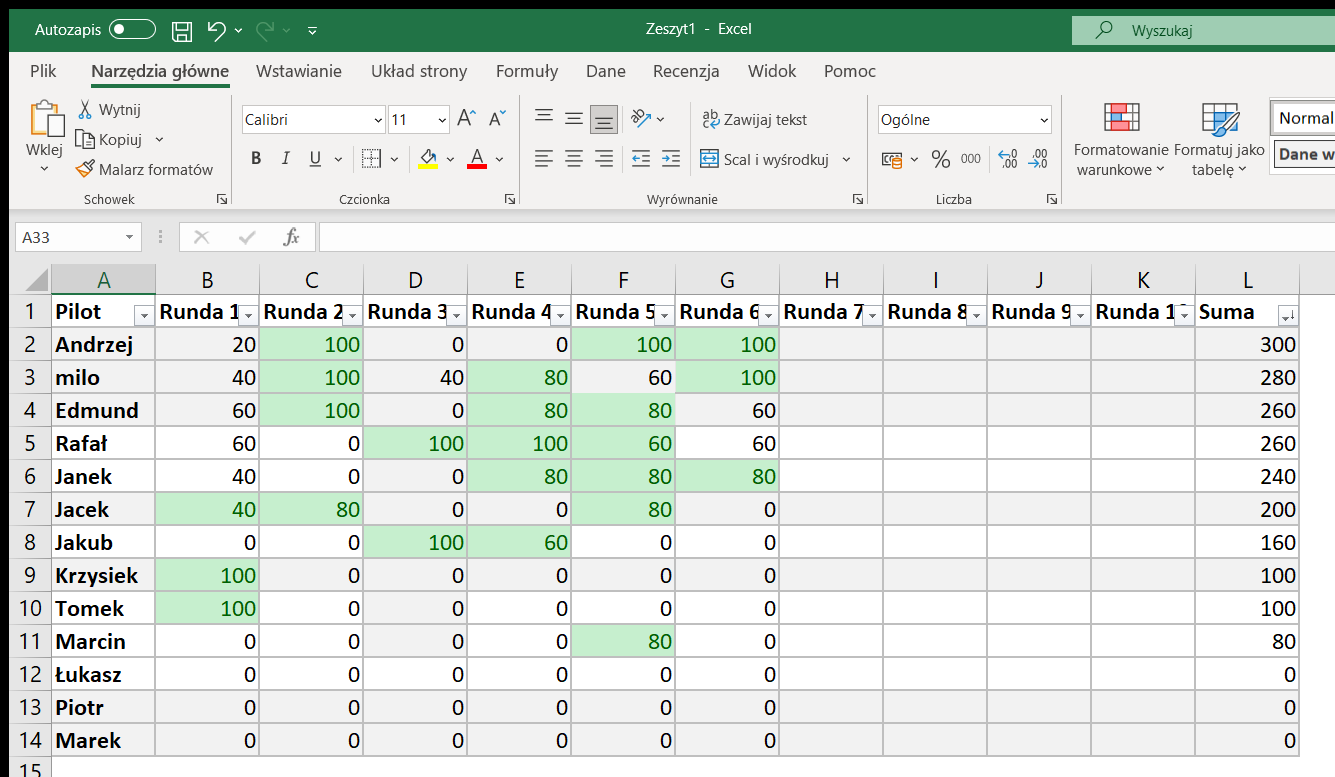
Task: Align text to middle vertically
Action: [574, 118]
